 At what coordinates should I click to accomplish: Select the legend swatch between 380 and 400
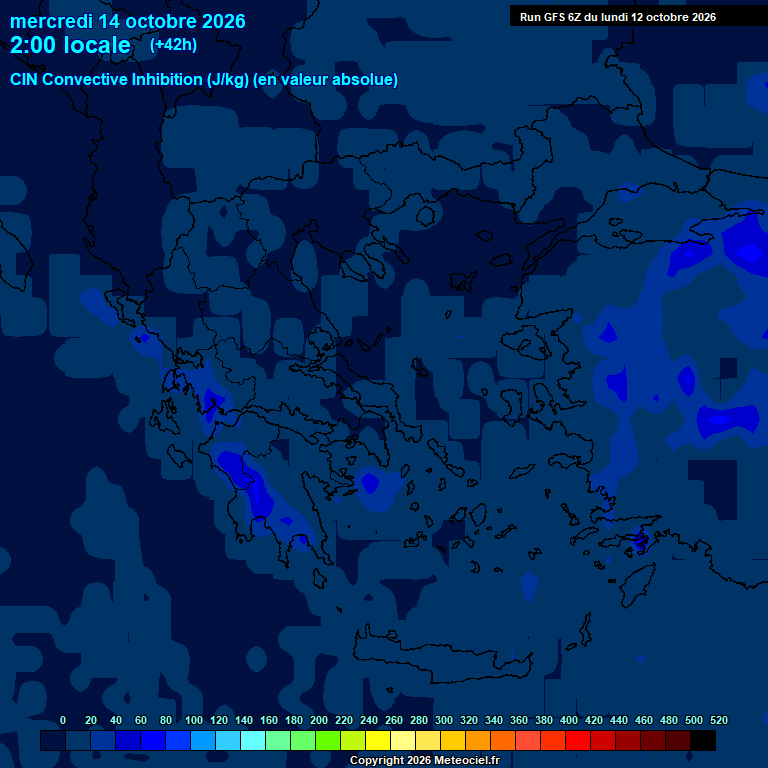pyautogui.click(x=552, y=741)
